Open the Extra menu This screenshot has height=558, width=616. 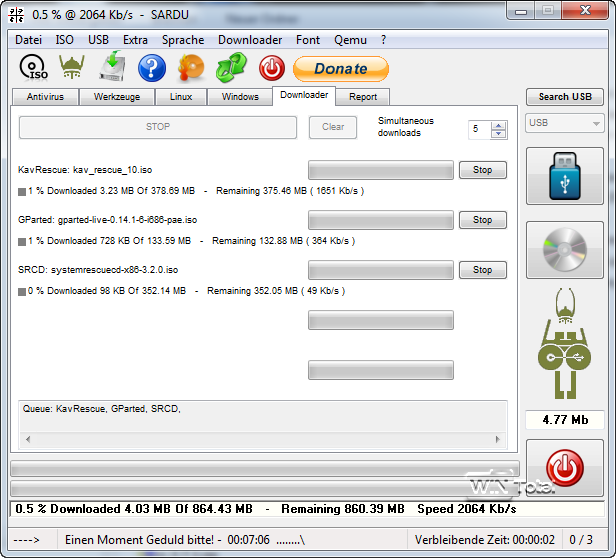tap(135, 40)
